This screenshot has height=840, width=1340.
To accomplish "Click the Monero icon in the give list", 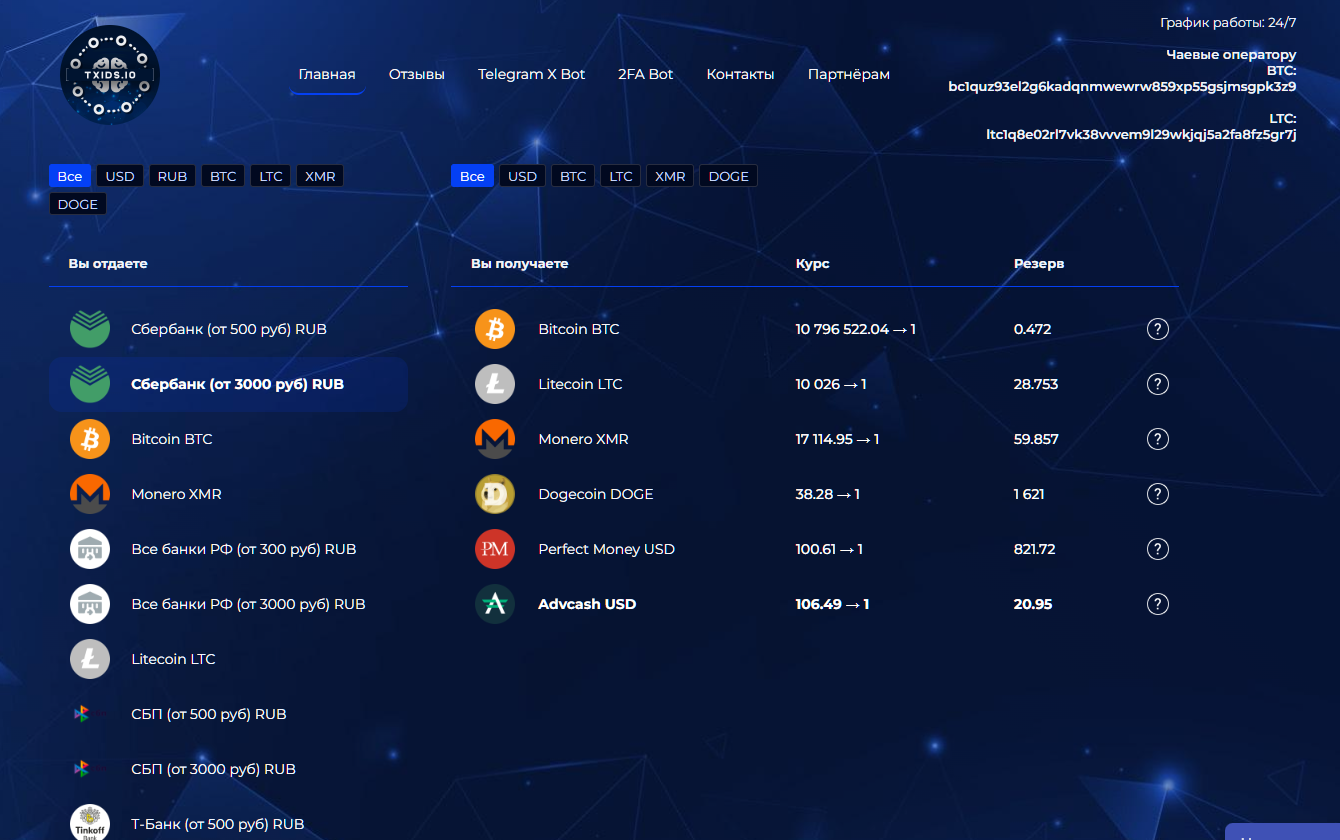I will click(90, 494).
